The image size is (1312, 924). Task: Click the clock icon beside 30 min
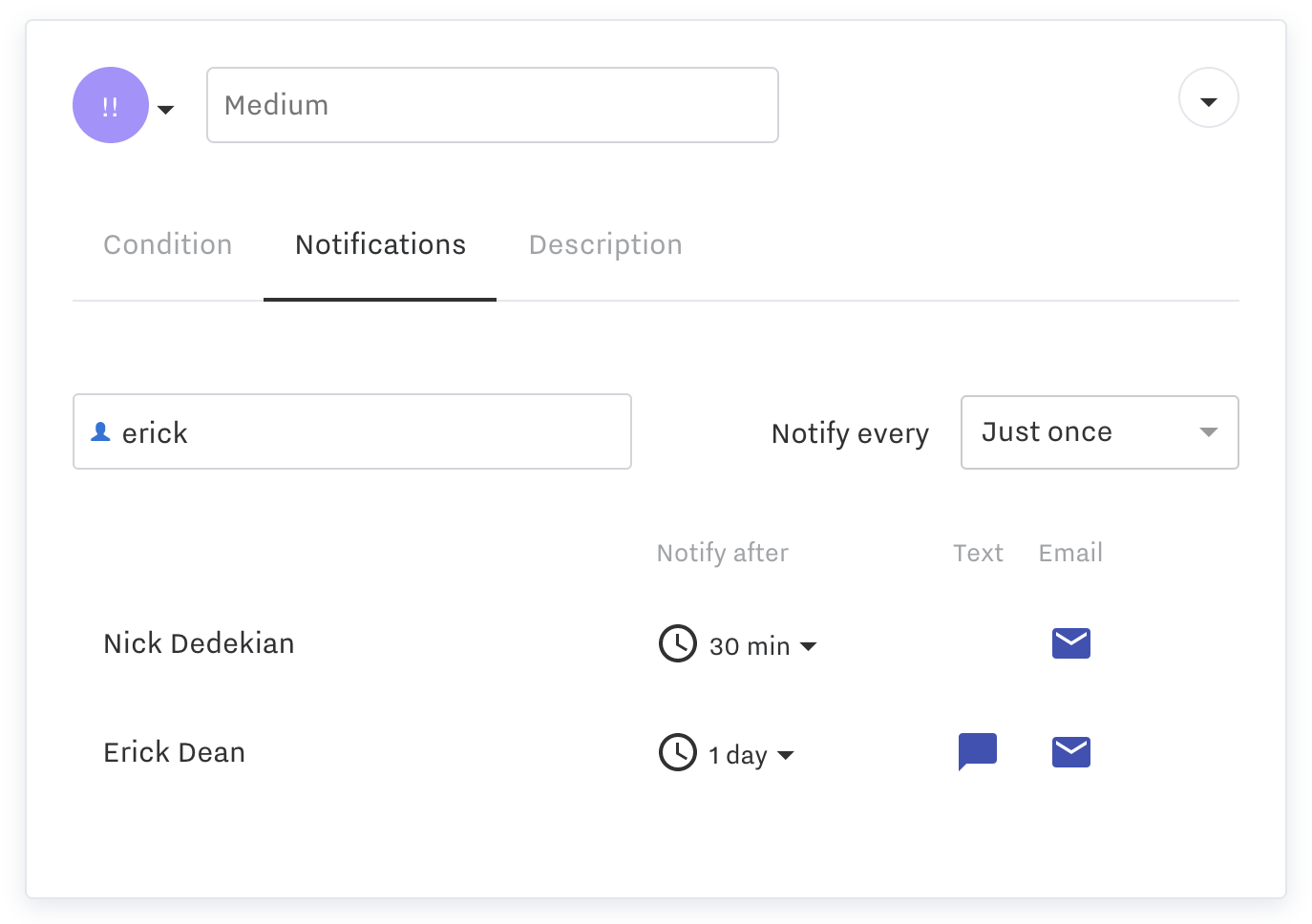(678, 643)
